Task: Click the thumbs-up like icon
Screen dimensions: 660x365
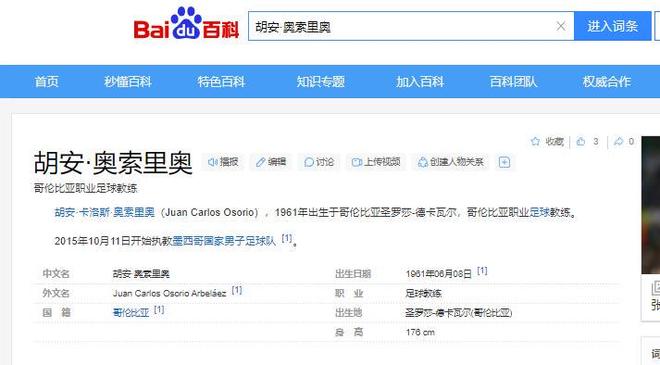Action: (581, 141)
